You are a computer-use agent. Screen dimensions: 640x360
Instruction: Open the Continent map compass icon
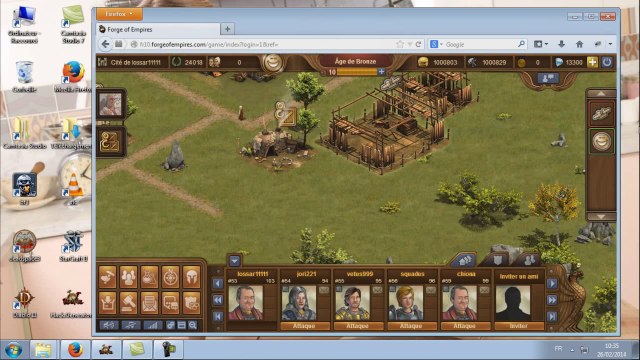click(x=170, y=277)
